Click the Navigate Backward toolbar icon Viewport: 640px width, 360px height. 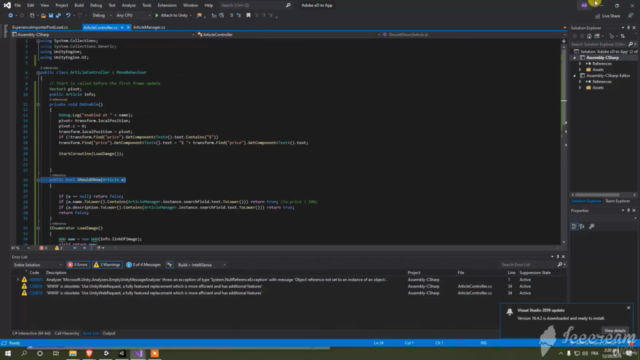10,16
